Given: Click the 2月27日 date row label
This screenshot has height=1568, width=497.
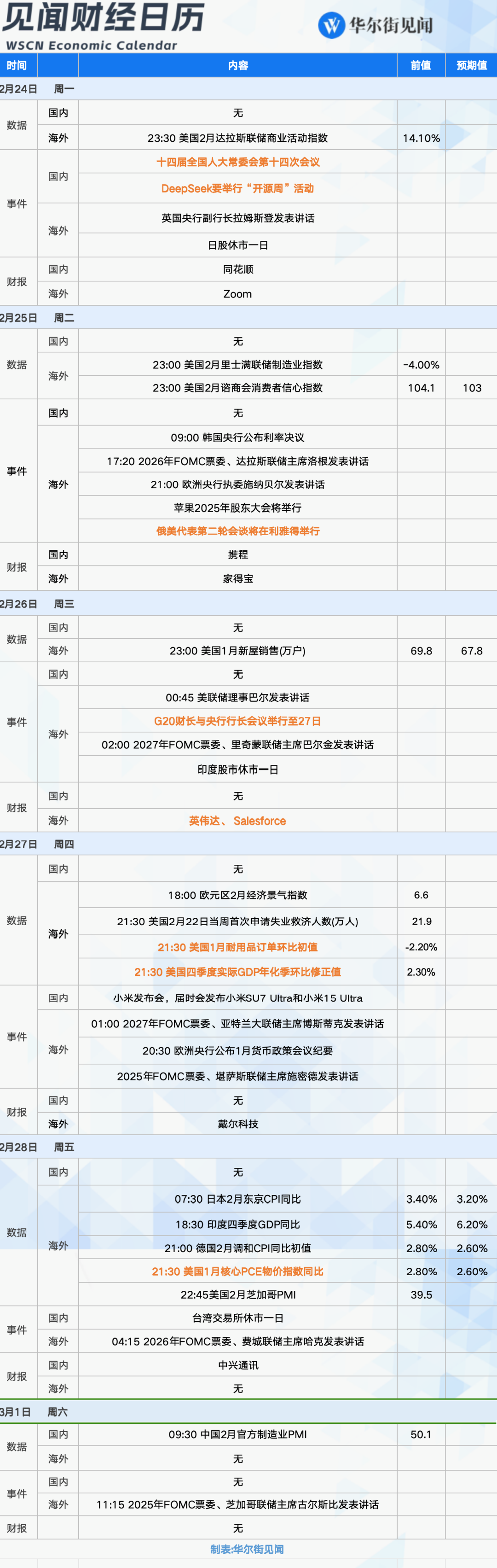Looking at the screenshot, I should click(19, 844).
